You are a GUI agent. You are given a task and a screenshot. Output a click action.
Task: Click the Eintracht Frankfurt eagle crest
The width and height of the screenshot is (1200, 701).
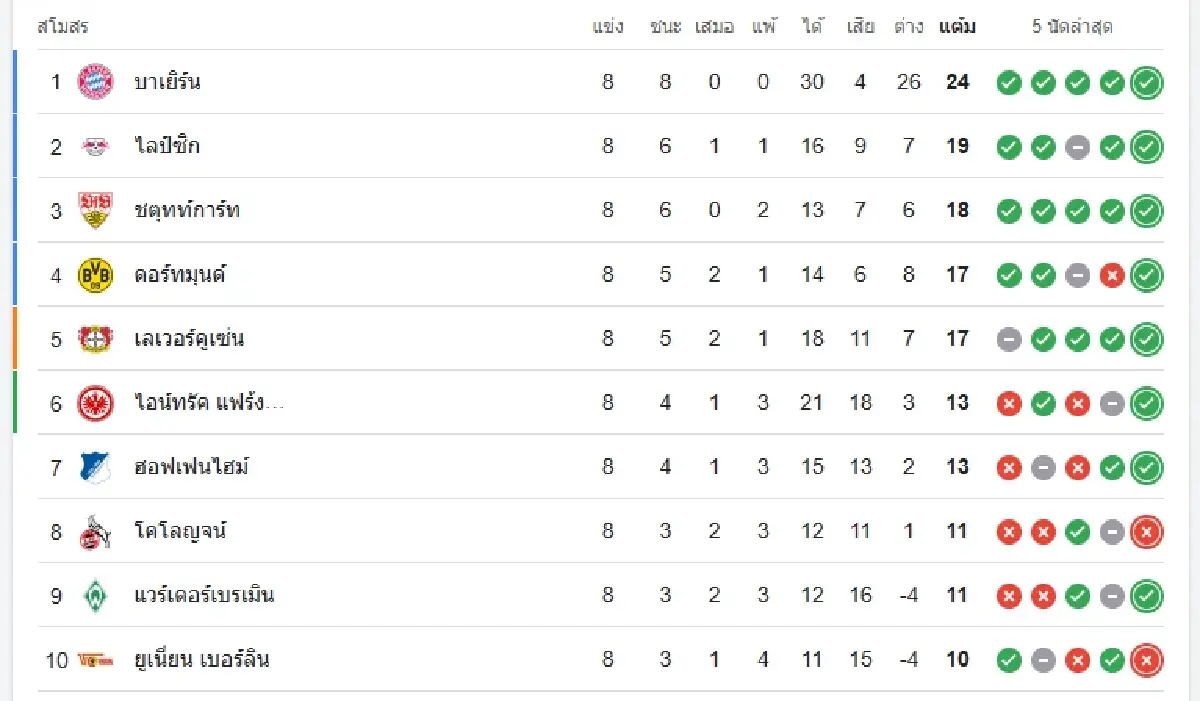[x=96, y=403]
